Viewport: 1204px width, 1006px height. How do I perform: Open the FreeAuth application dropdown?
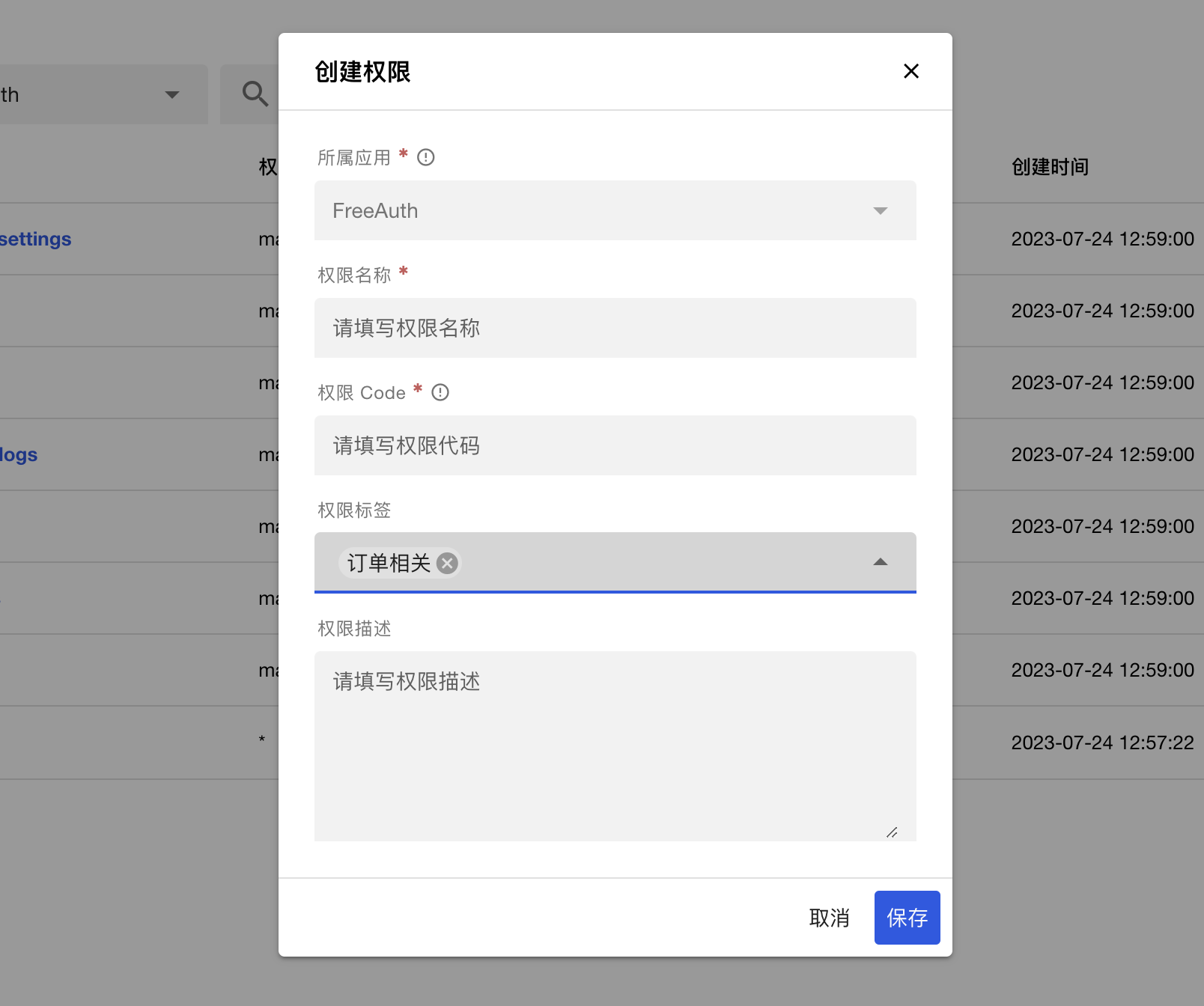click(x=615, y=210)
